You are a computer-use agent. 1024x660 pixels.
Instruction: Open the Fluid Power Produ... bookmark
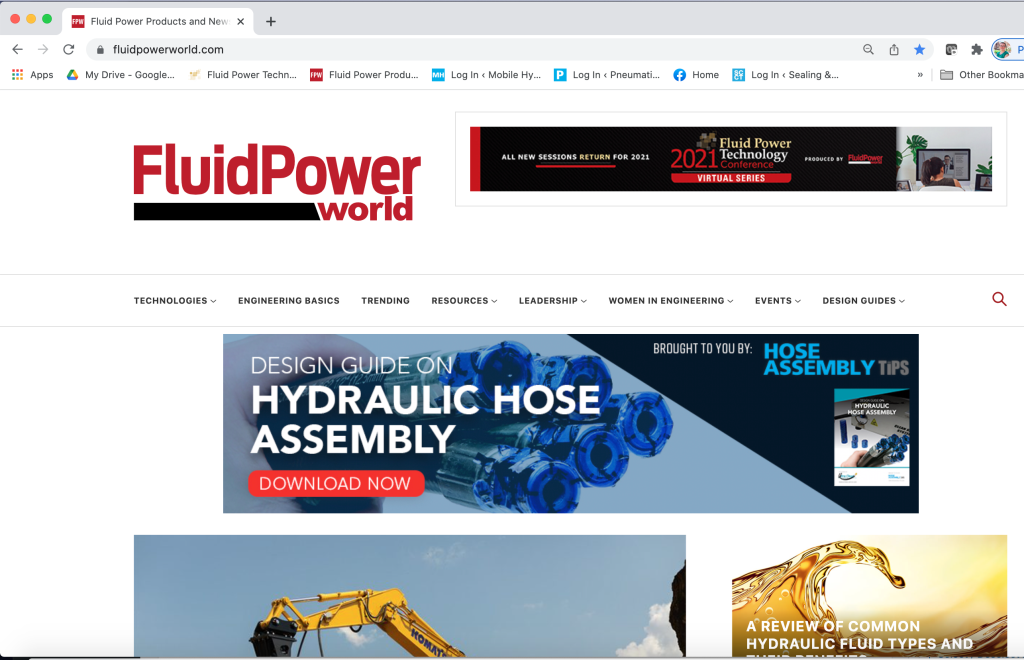tap(364, 74)
